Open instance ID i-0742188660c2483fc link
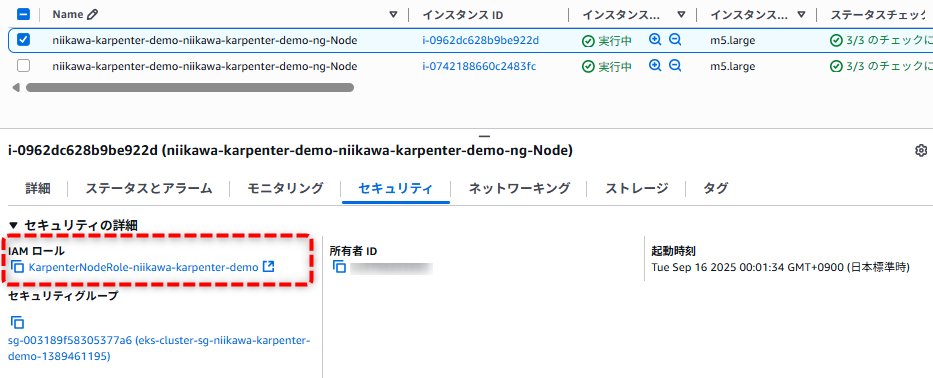933x378 pixels. 479,66
